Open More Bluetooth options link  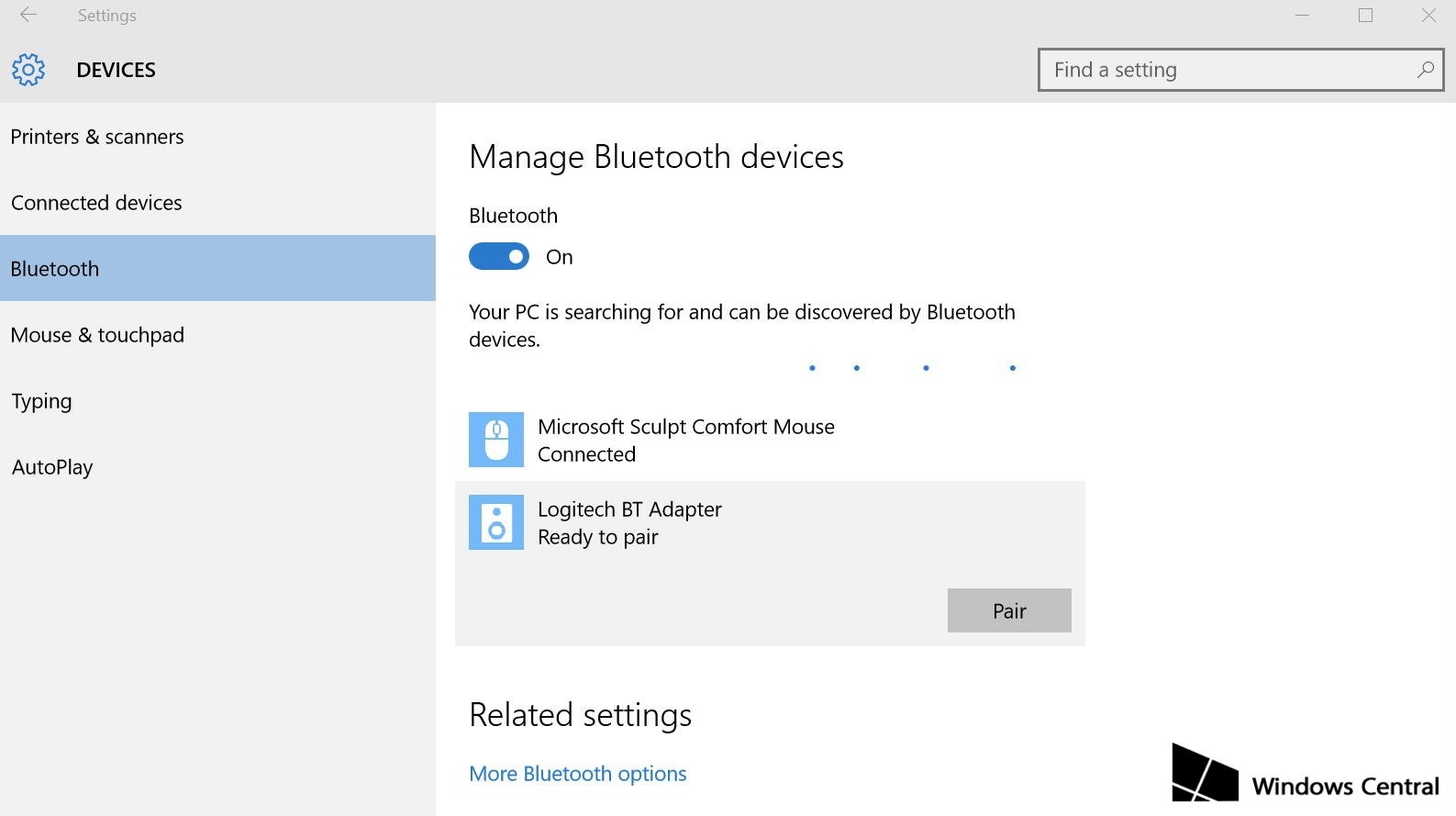578,774
